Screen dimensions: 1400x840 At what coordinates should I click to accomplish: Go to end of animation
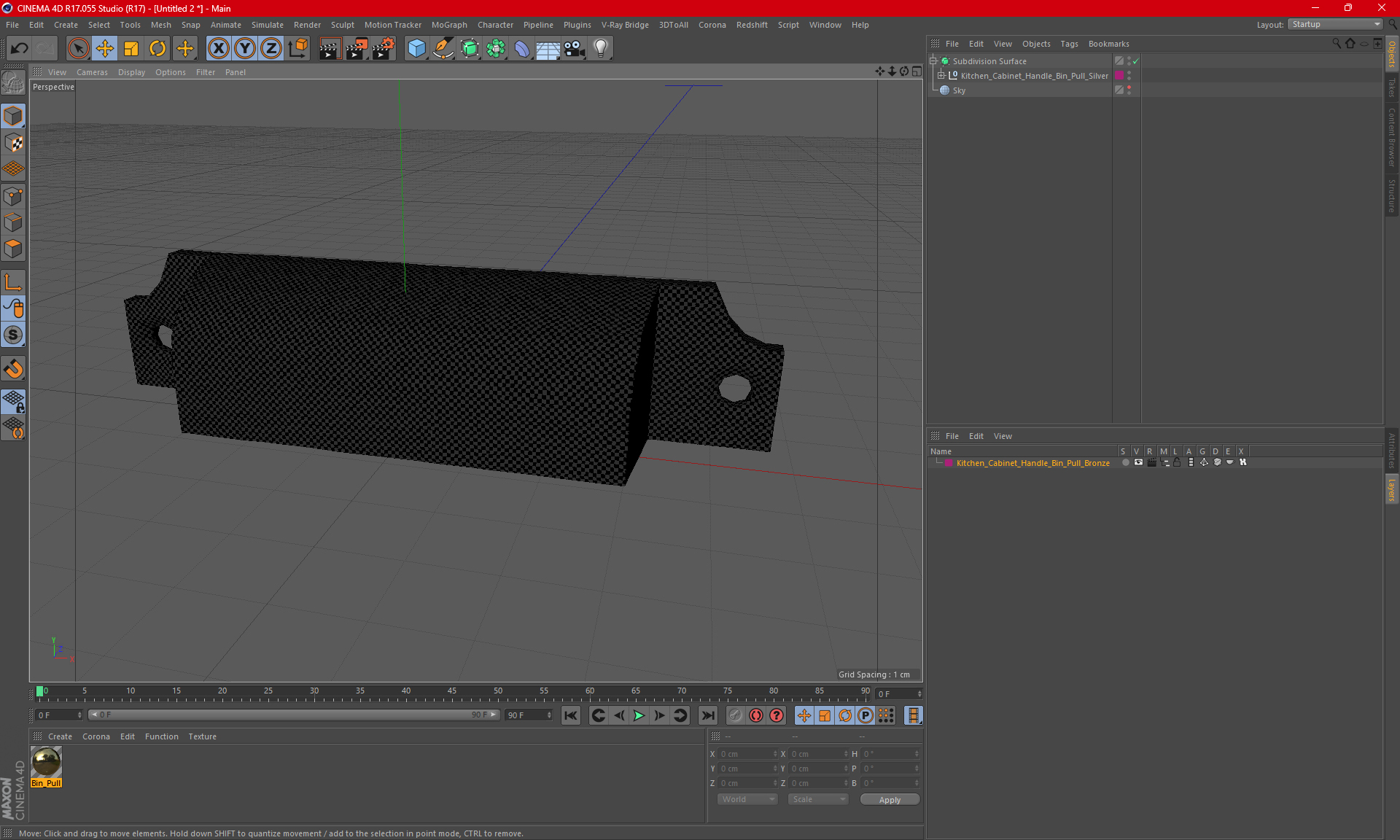(x=707, y=715)
